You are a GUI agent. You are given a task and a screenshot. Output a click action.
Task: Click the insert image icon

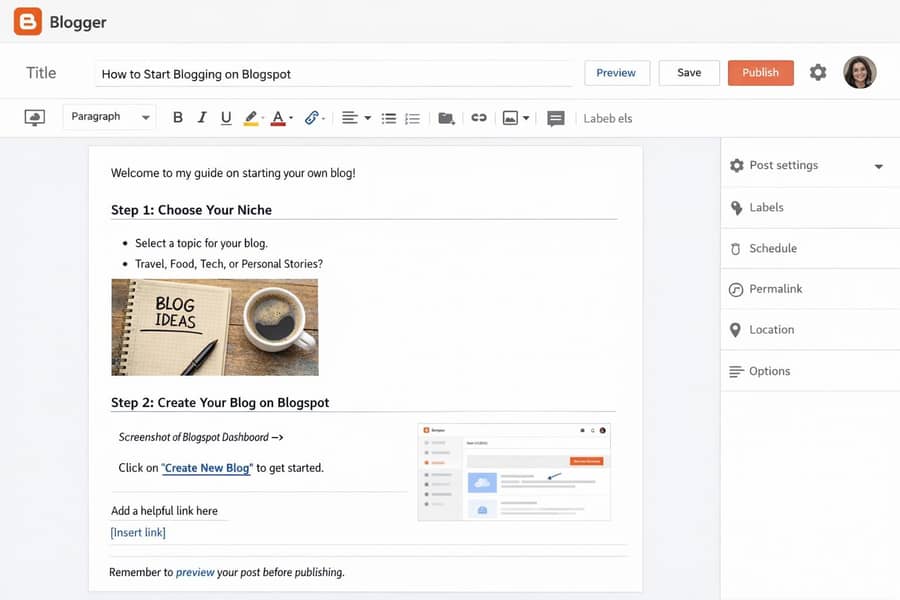click(x=511, y=118)
